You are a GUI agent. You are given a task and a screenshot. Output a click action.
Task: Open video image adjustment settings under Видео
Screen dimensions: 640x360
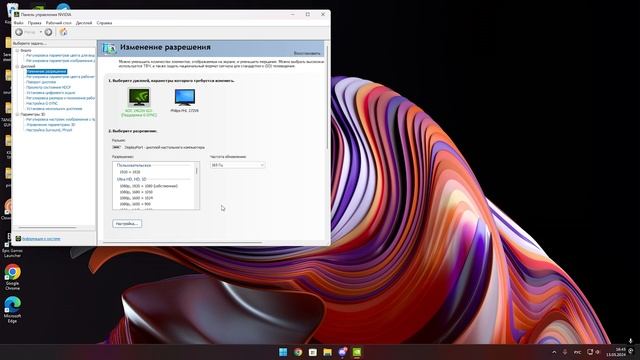(60, 60)
